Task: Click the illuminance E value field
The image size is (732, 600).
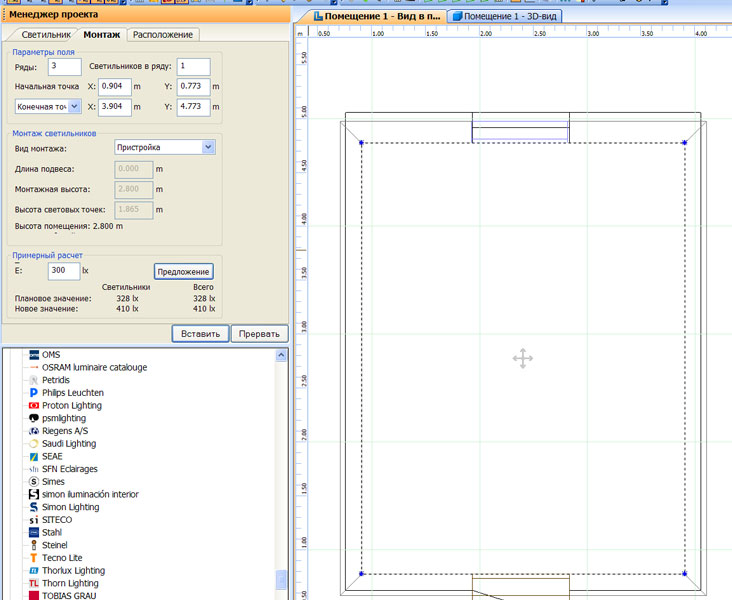Action: [63, 271]
